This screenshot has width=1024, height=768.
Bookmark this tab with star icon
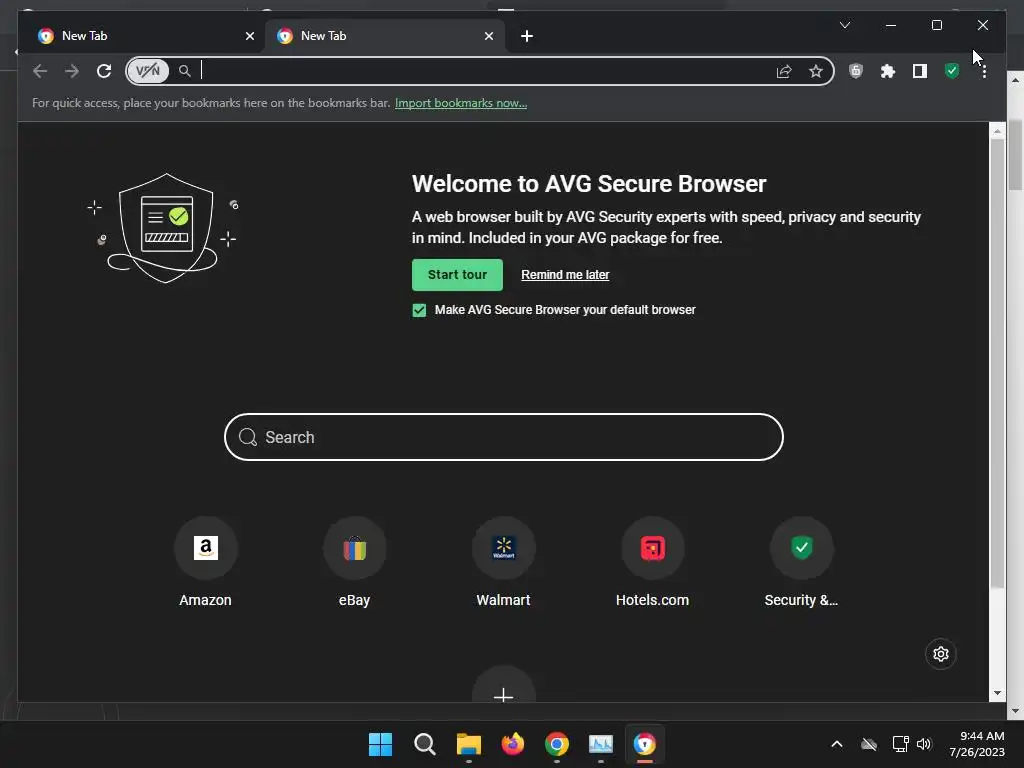tap(816, 71)
